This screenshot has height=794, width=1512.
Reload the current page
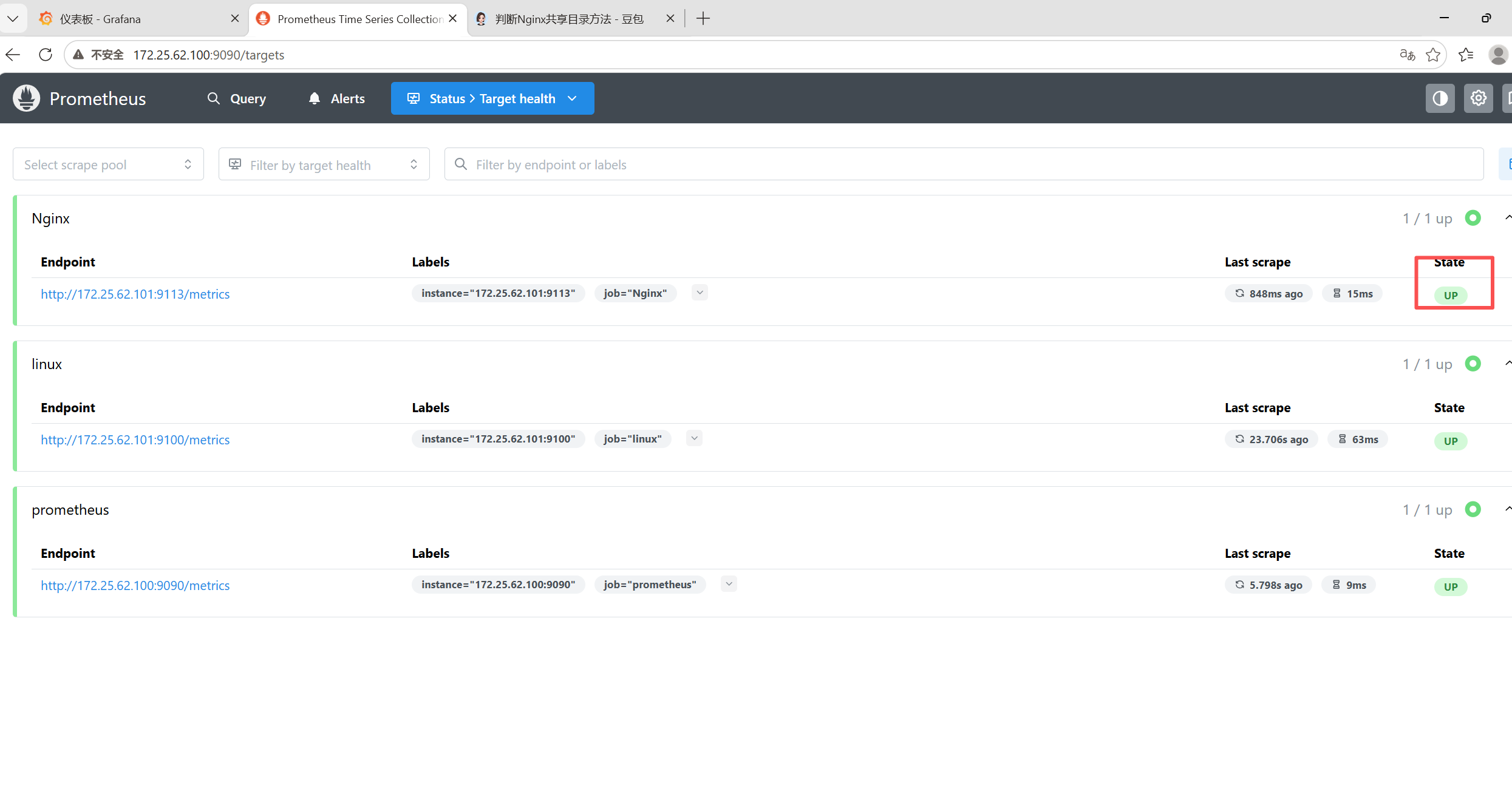[46, 55]
